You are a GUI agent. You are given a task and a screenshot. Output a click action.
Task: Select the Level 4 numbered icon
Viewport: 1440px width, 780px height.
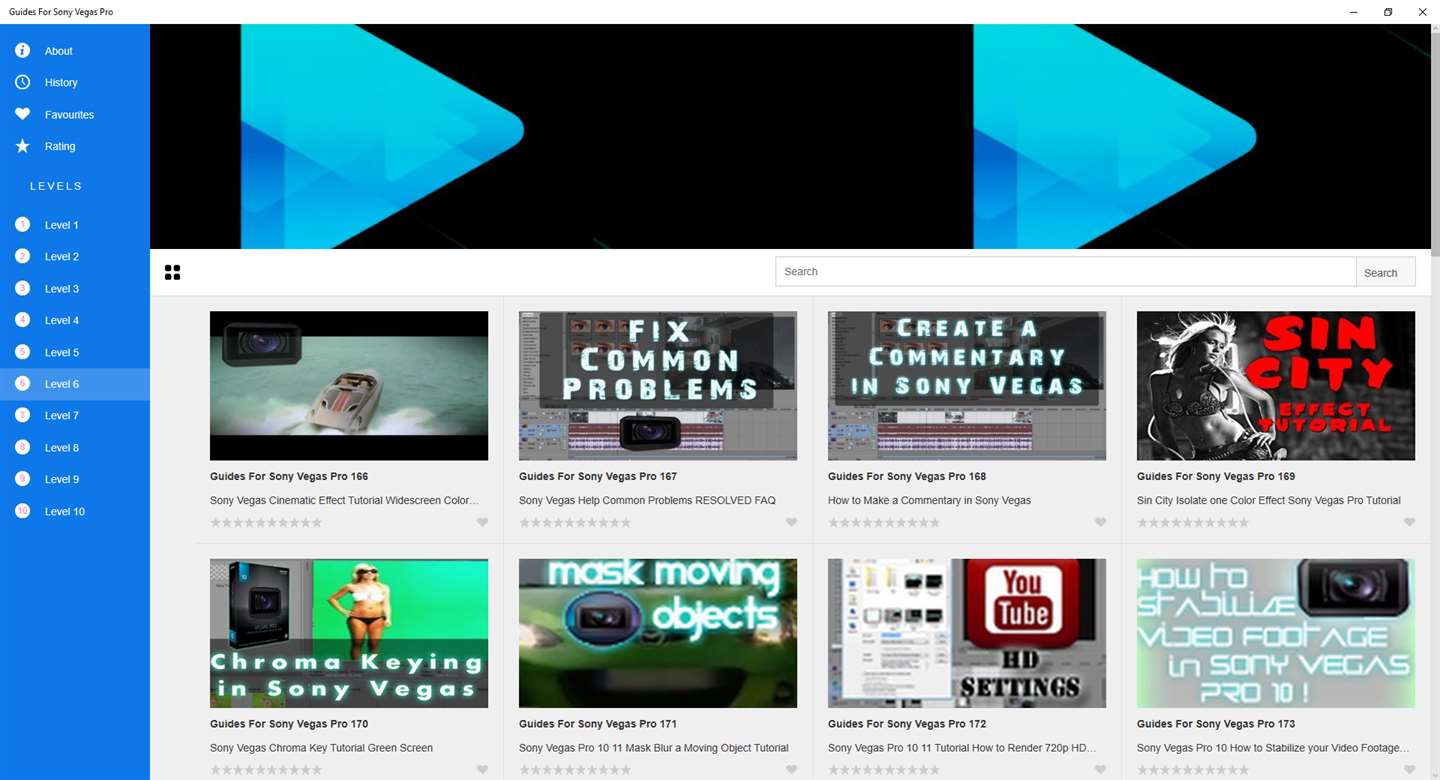coord(22,320)
